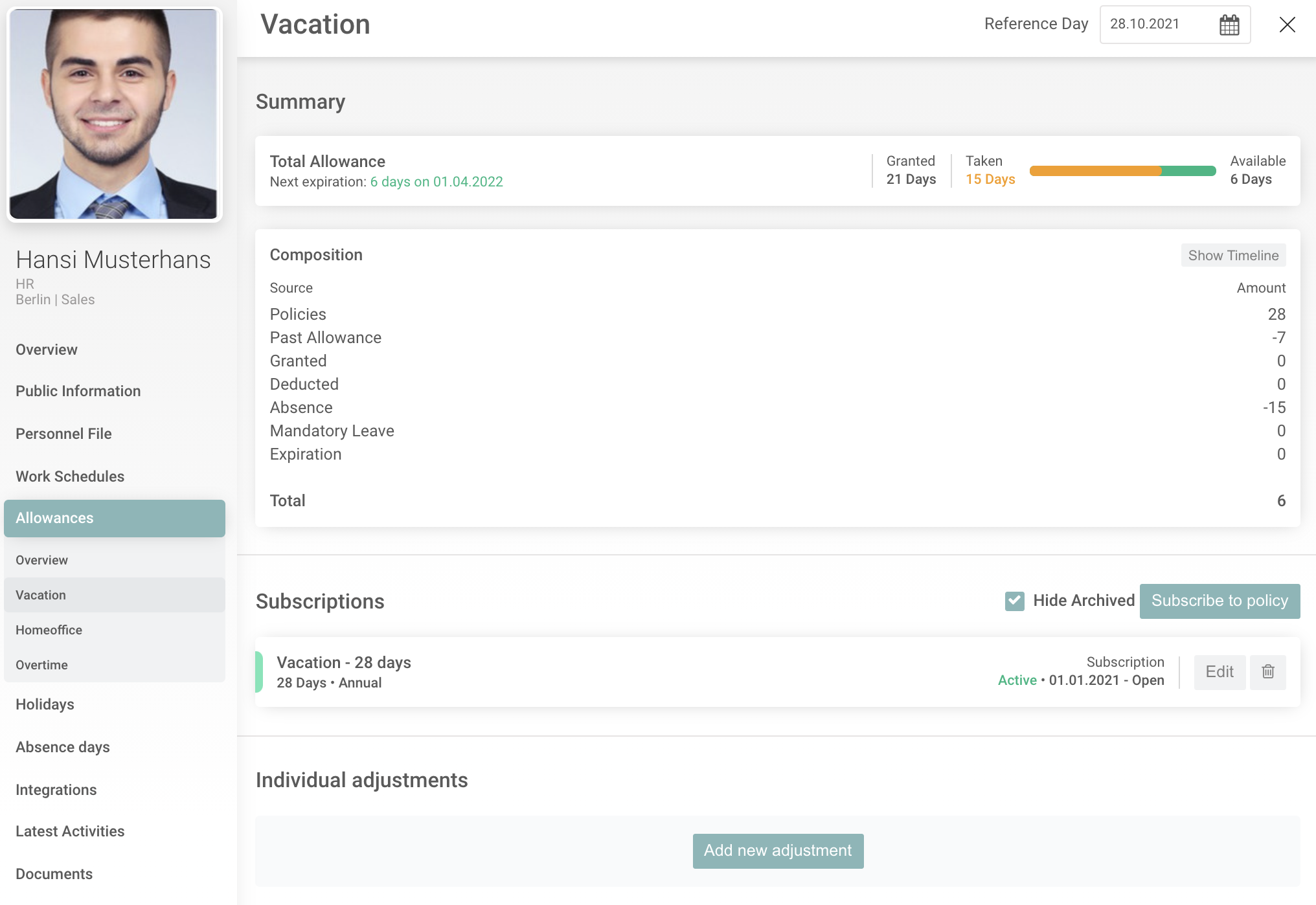Click the Show Timeline button

[x=1232, y=255]
